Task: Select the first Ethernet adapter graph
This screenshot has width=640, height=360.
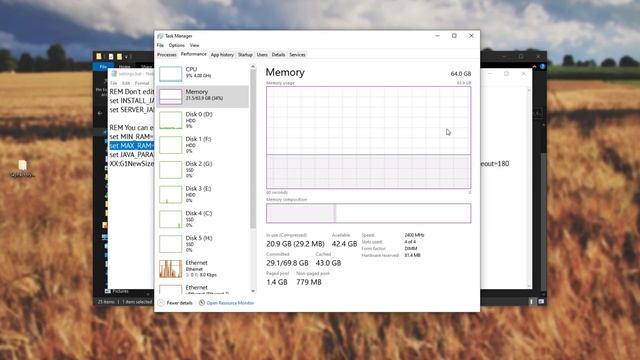Action: [x=171, y=269]
